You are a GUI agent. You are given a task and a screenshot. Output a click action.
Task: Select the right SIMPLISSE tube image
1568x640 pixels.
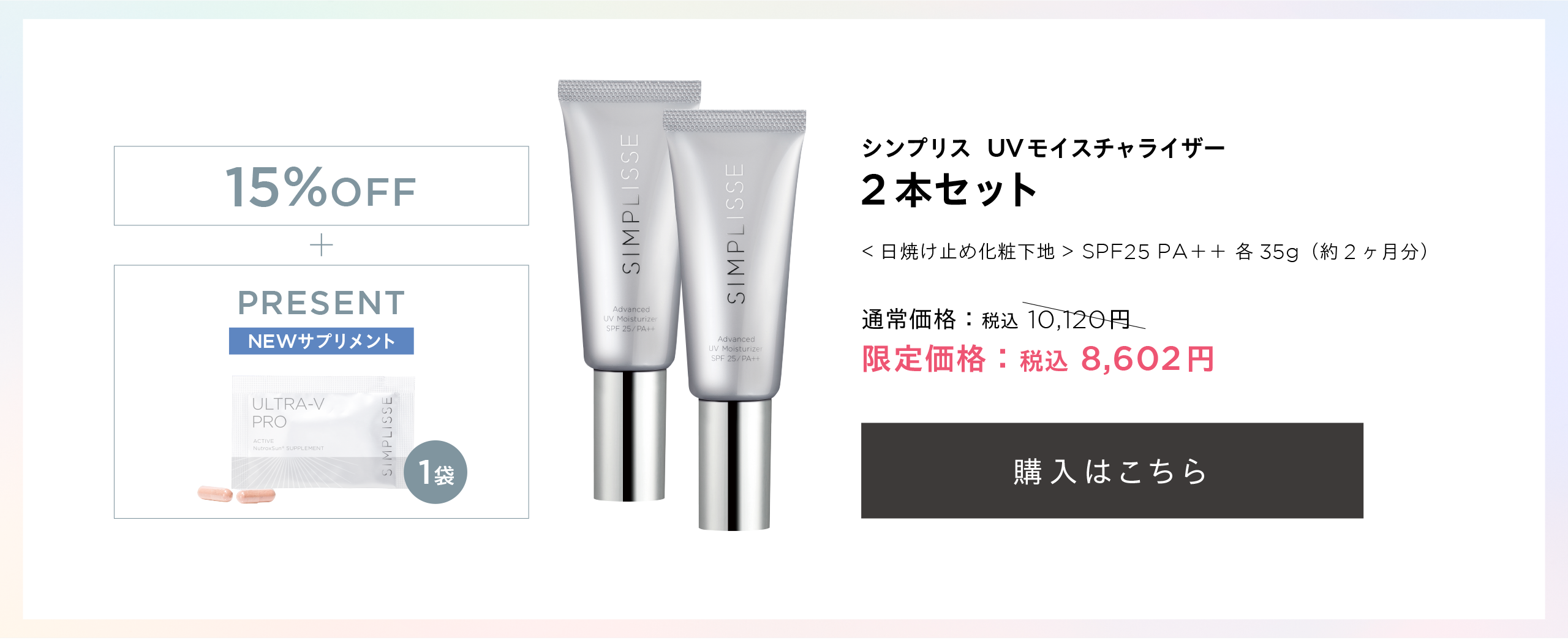(734, 320)
